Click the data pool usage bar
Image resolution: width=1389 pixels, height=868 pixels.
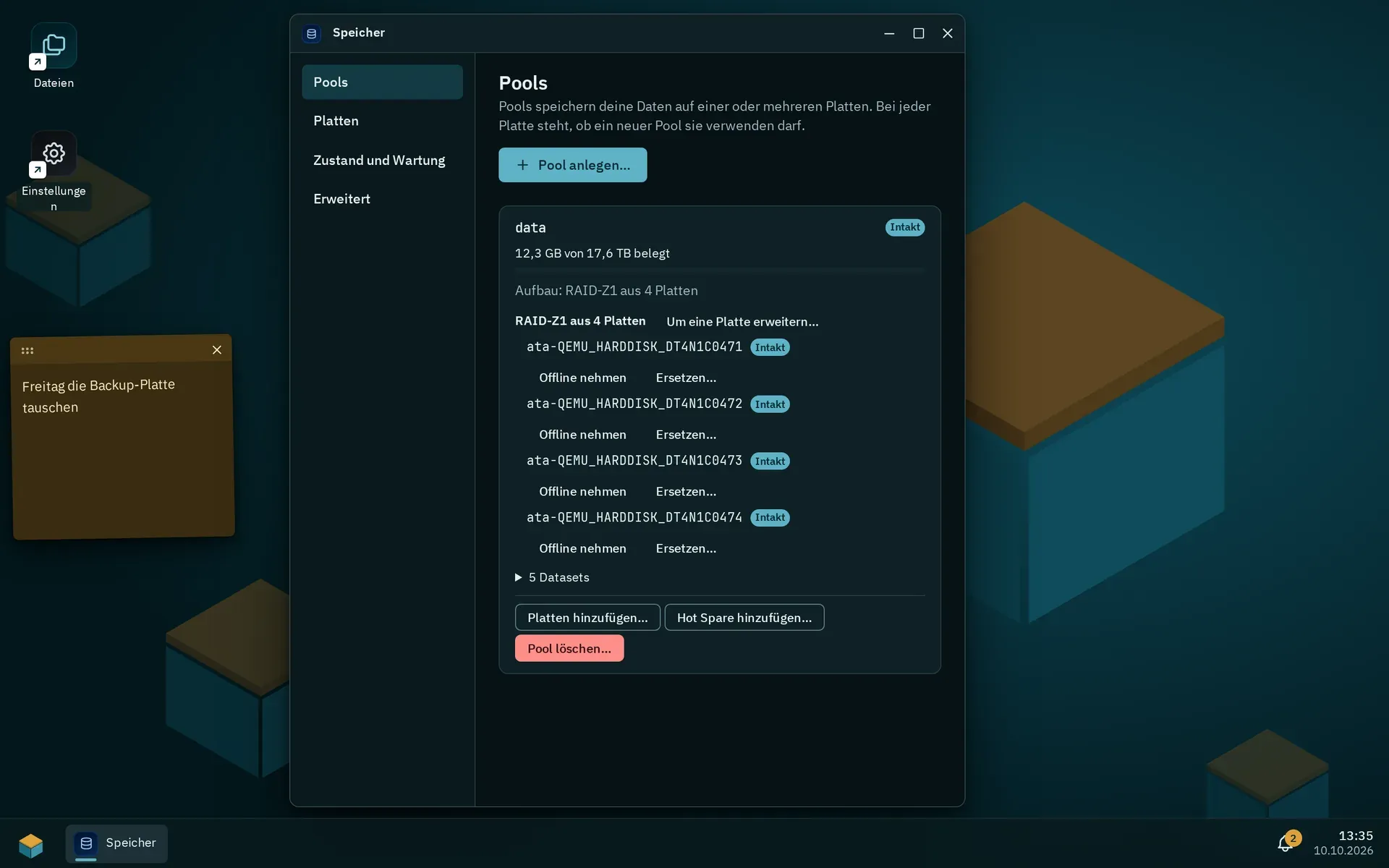click(x=720, y=270)
